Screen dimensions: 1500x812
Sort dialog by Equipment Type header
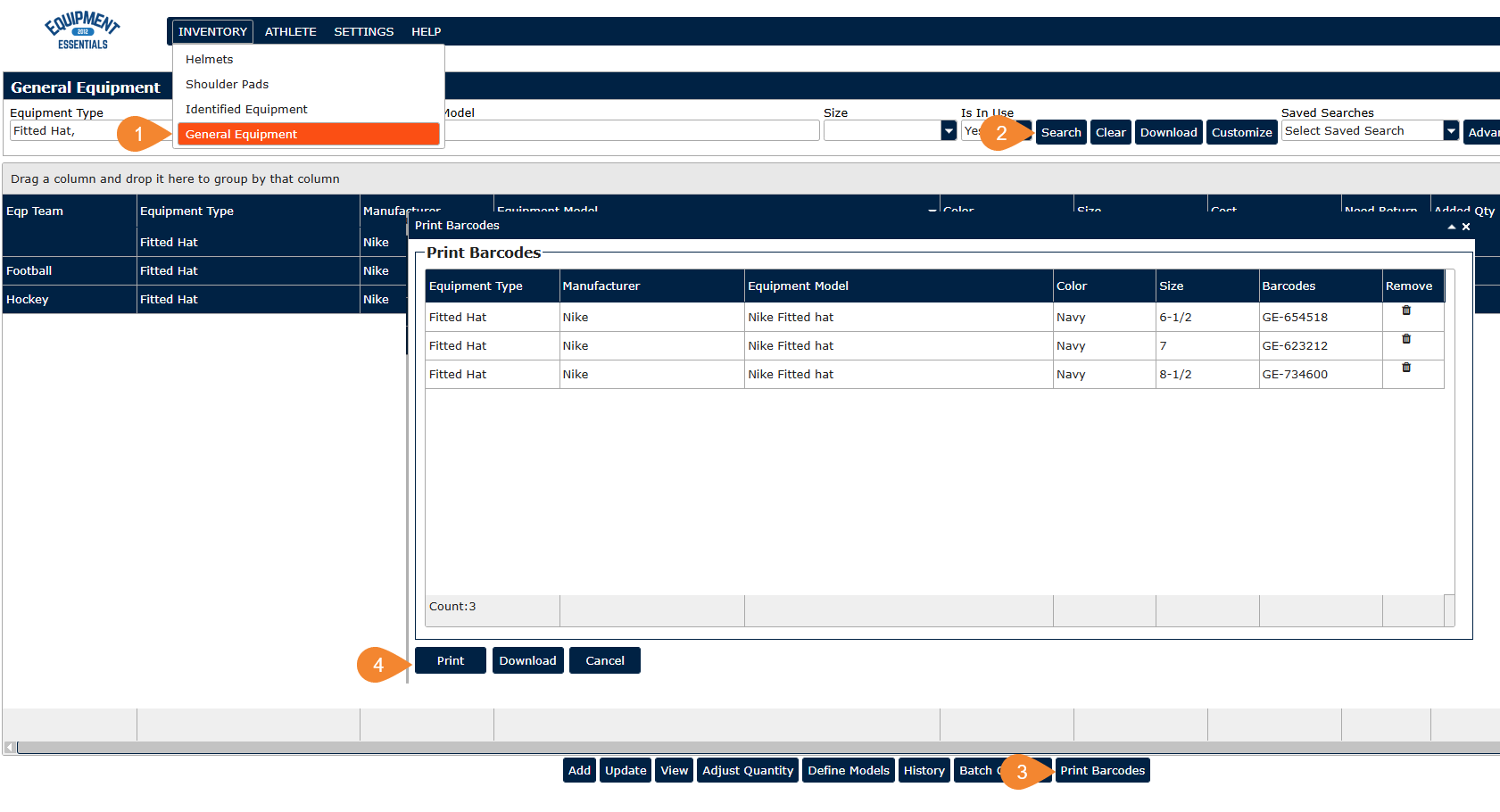pos(493,286)
